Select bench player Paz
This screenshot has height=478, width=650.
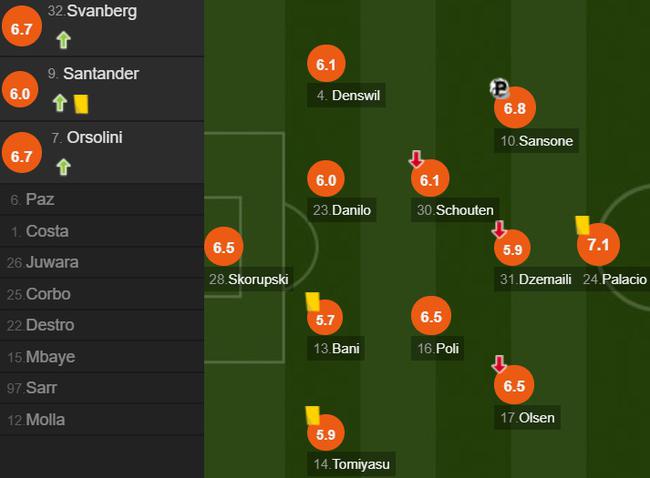[40, 199]
